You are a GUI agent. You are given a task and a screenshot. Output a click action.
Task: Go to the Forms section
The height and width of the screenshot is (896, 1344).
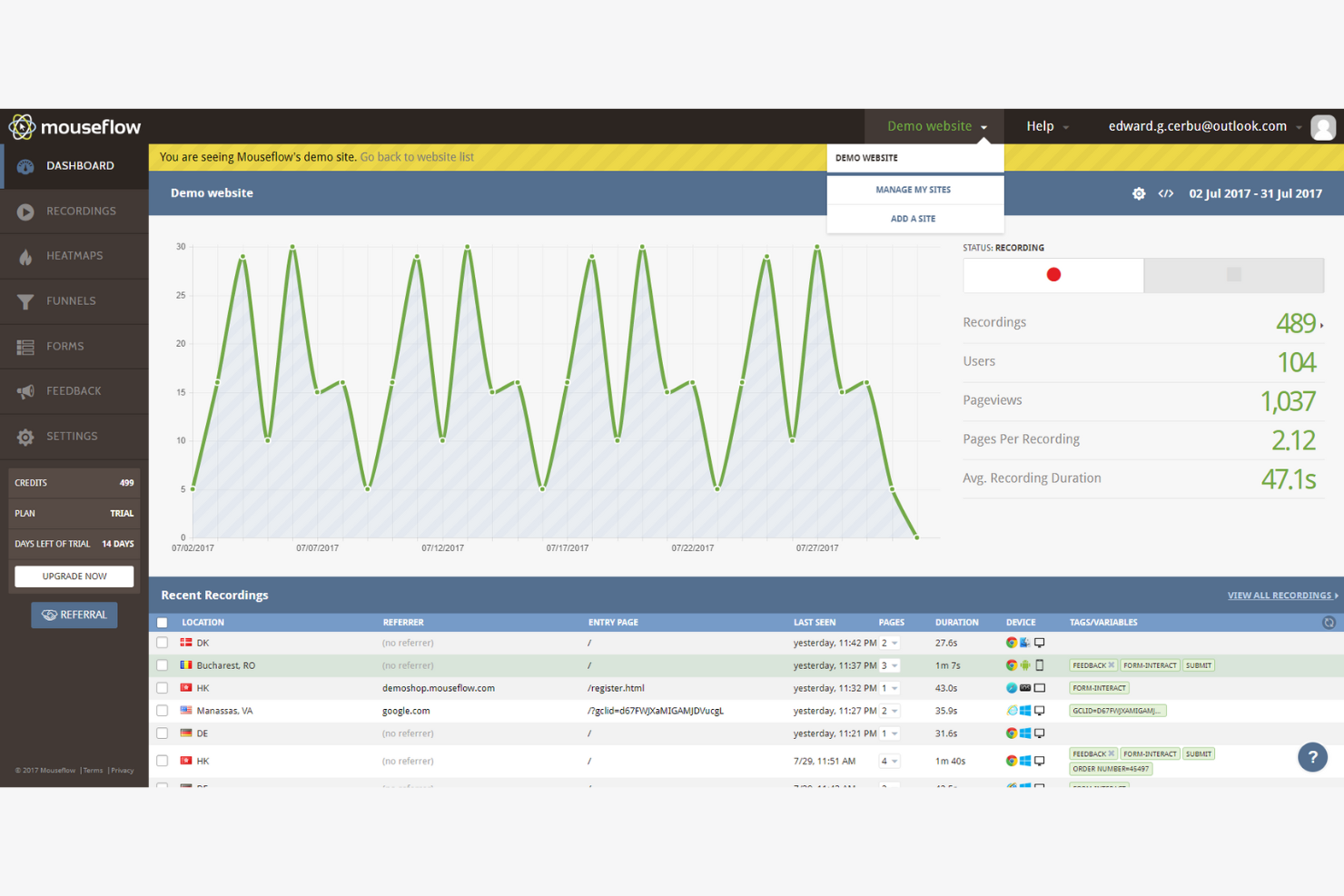click(x=74, y=347)
